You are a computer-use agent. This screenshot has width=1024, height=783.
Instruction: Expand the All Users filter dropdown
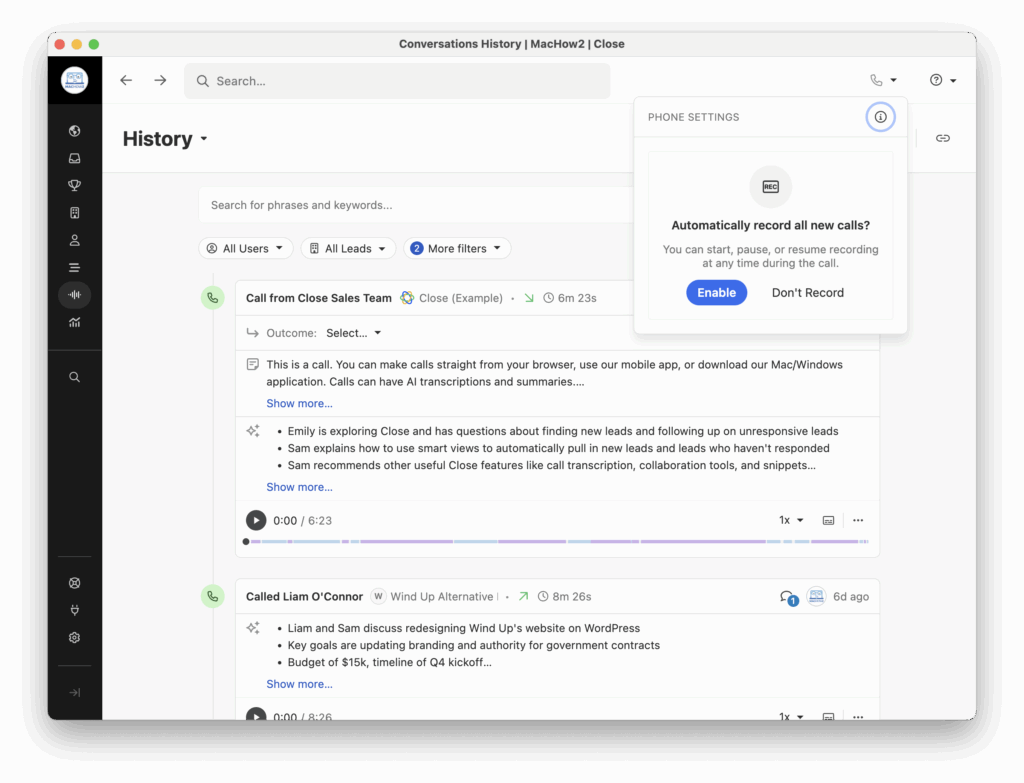[245, 249]
